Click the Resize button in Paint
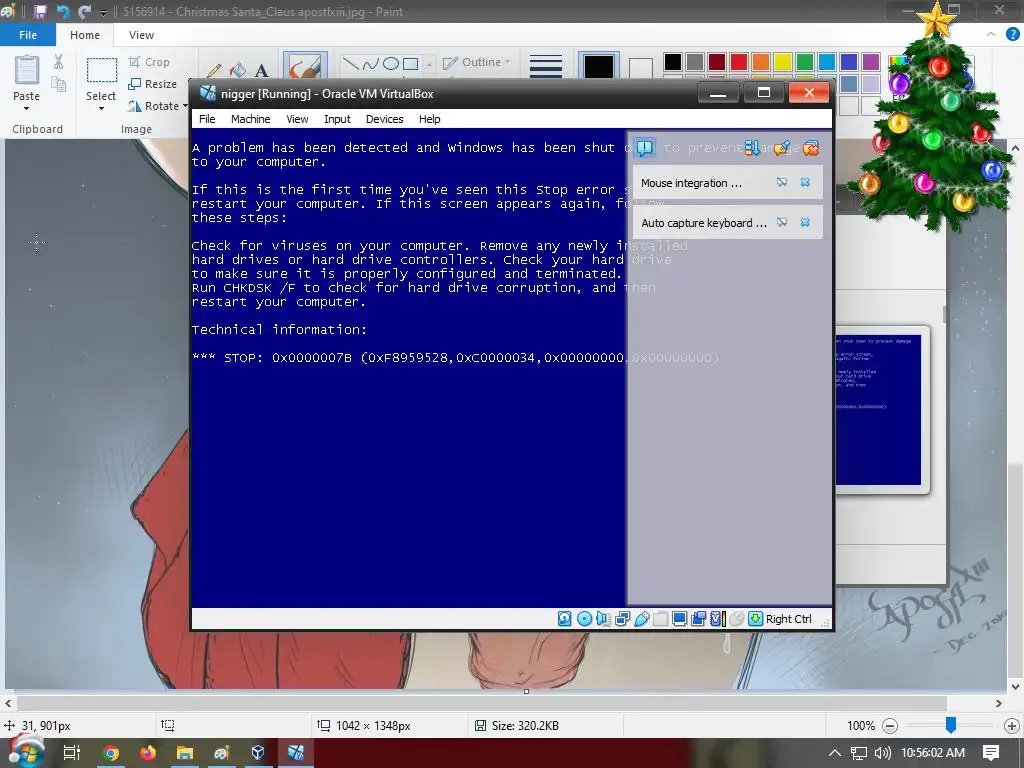Viewport: 1024px width, 768px height. (153, 84)
